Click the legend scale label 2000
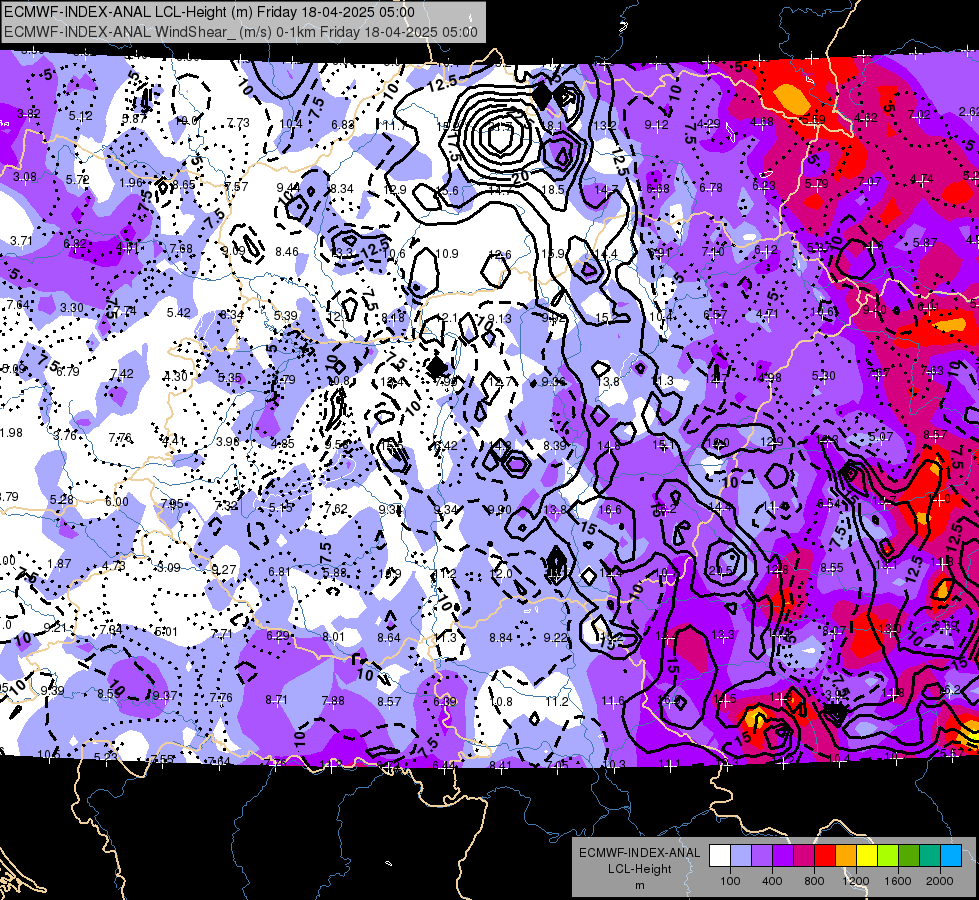Viewport: 979px width, 900px height. click(940, 881)
